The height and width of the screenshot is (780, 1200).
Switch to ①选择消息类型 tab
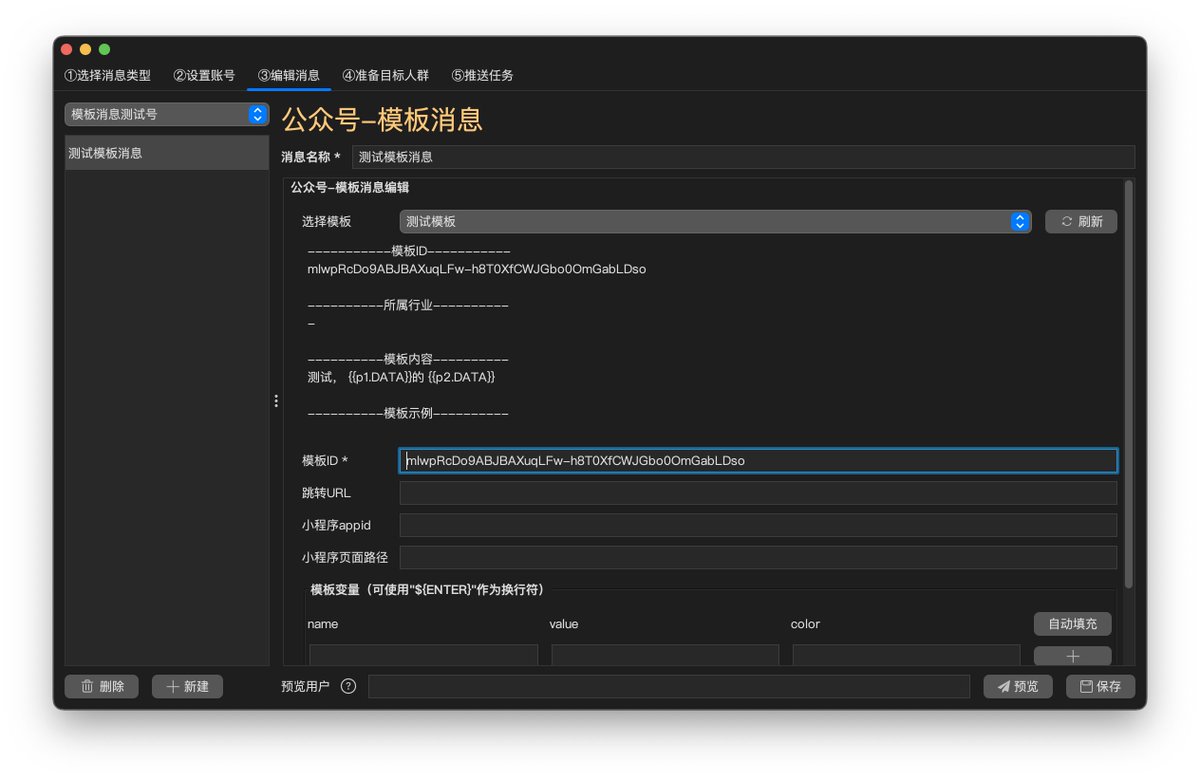pos(108,75)
